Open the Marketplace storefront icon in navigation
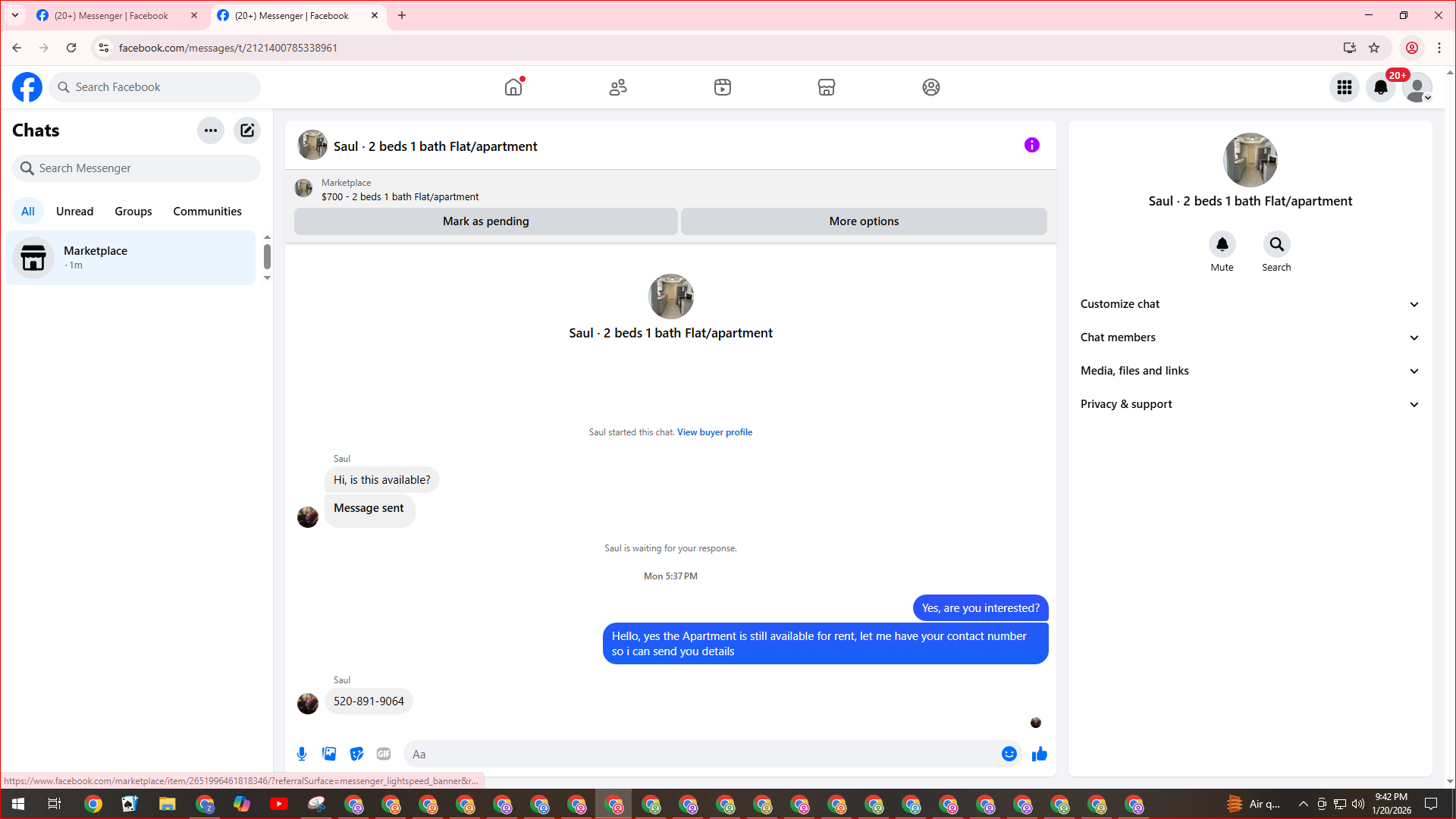This screenshot has height=819, width=1456. [x=827, y=87]
